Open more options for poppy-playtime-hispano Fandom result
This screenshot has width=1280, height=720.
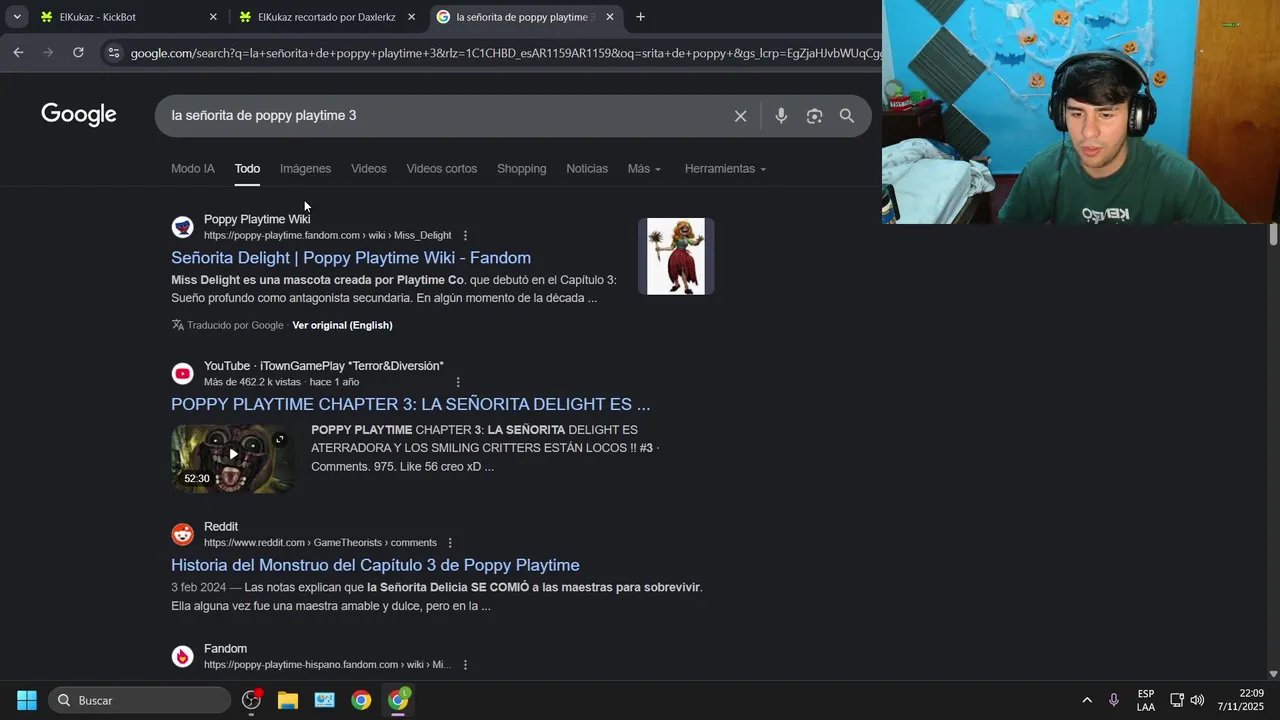tap(465, 665)
